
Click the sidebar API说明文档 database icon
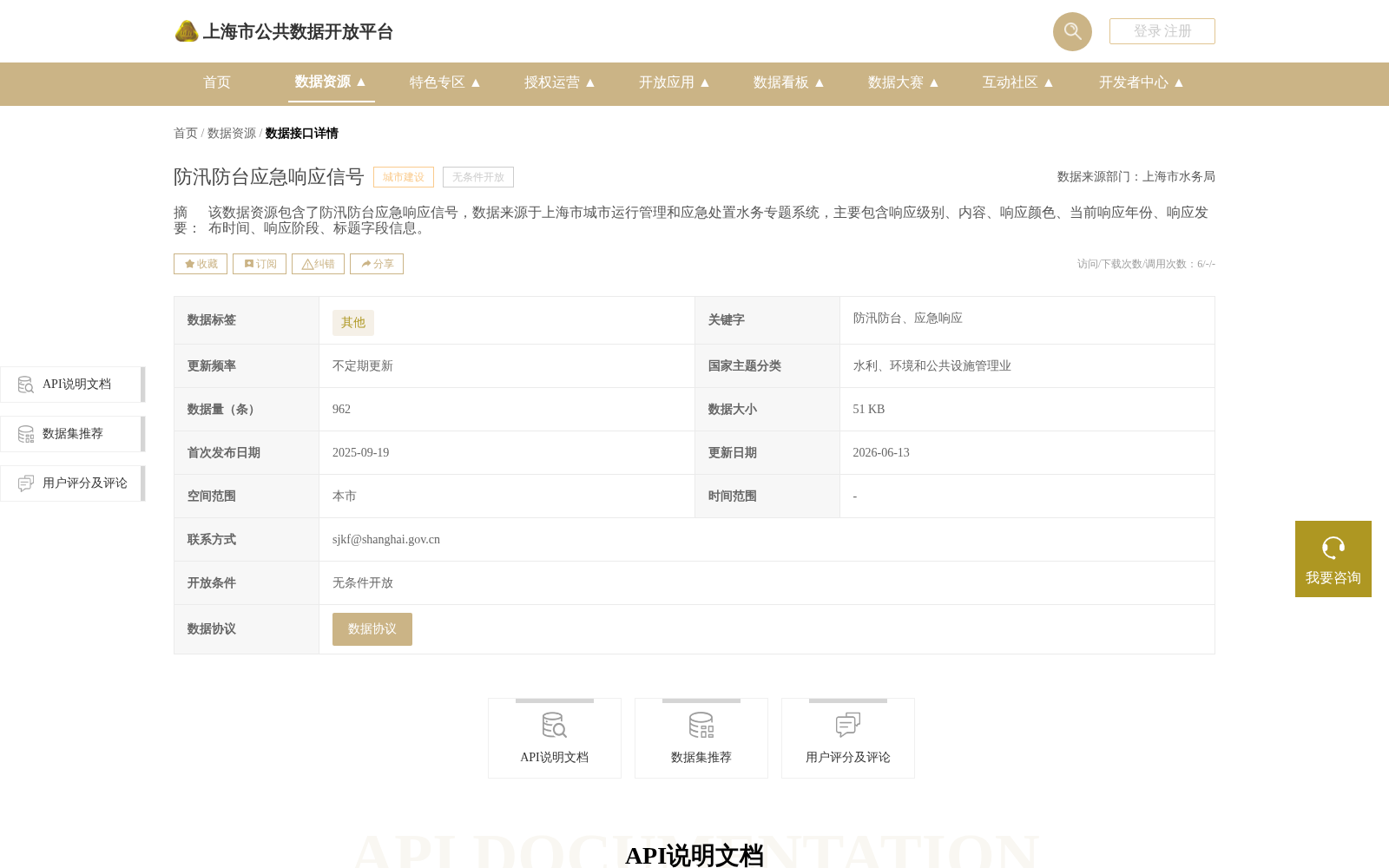(26, 385)
